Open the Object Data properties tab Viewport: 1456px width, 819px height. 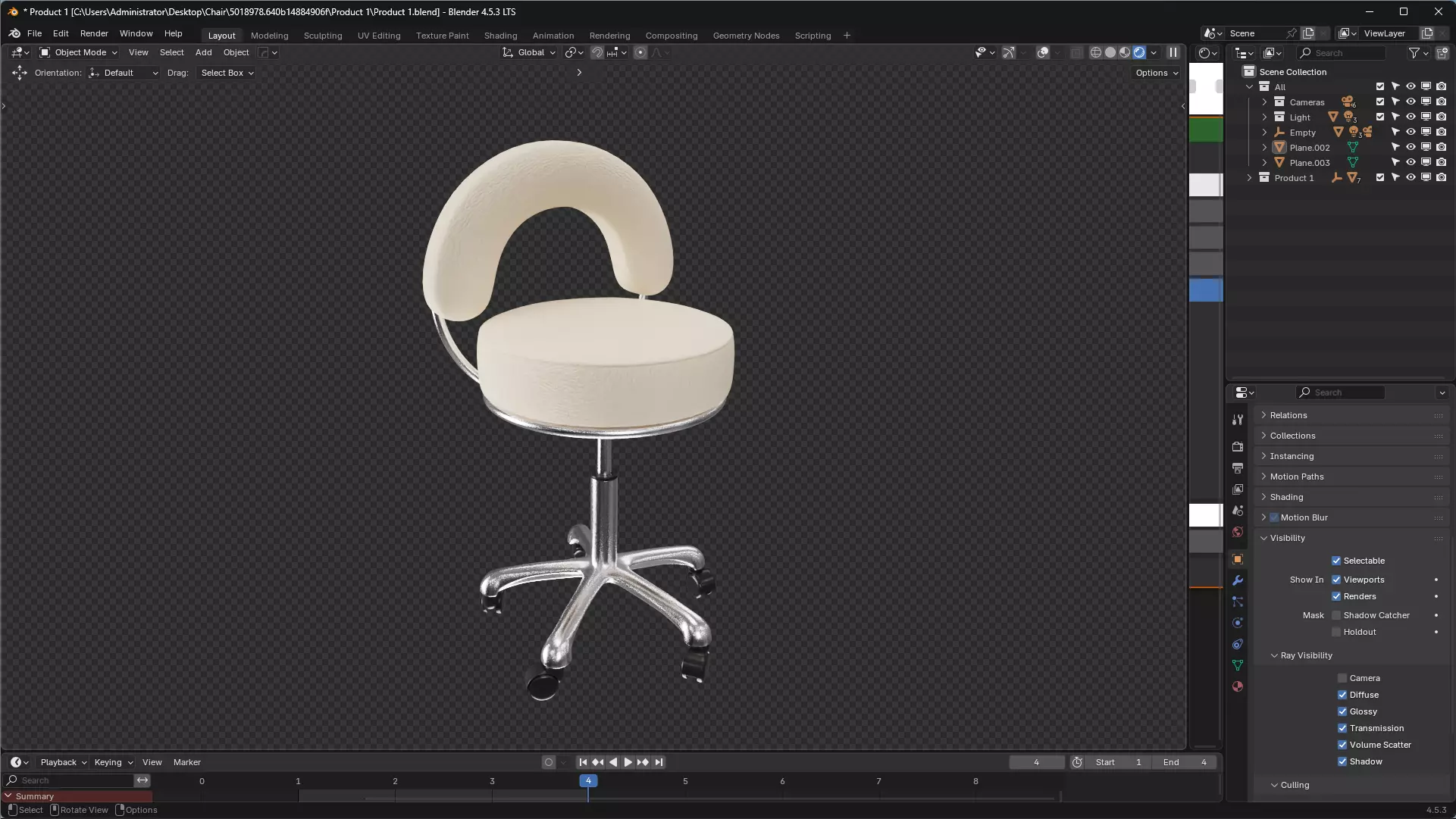click(1238, 665)
